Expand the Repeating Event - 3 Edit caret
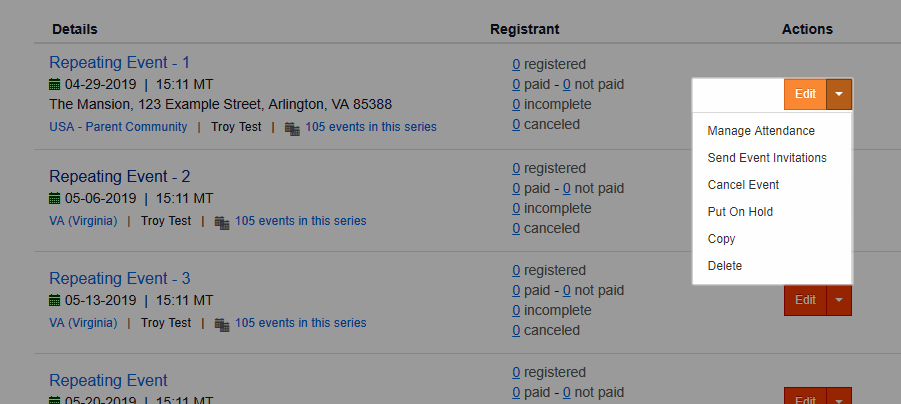 [839, 300]
